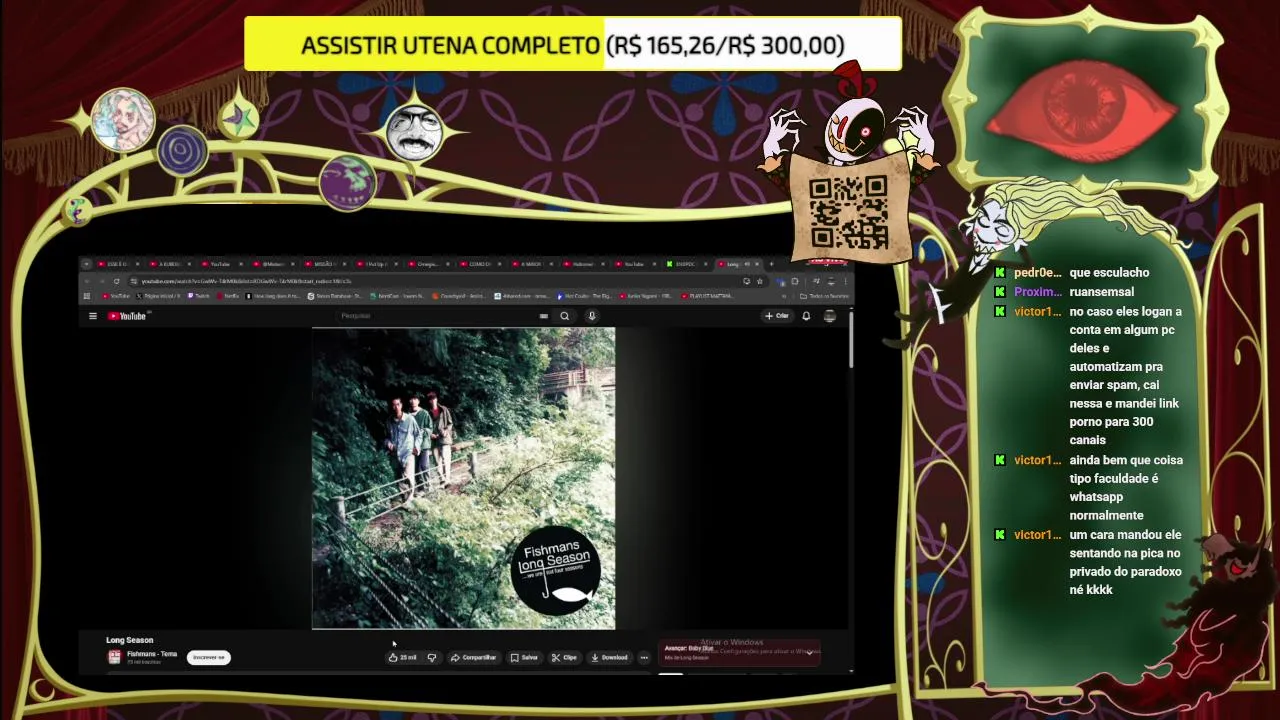Open the YouTube hamburger guide menu
The width and height of the screenshot is (1280, 720).
pyautogui.click(x=93, y=316)
